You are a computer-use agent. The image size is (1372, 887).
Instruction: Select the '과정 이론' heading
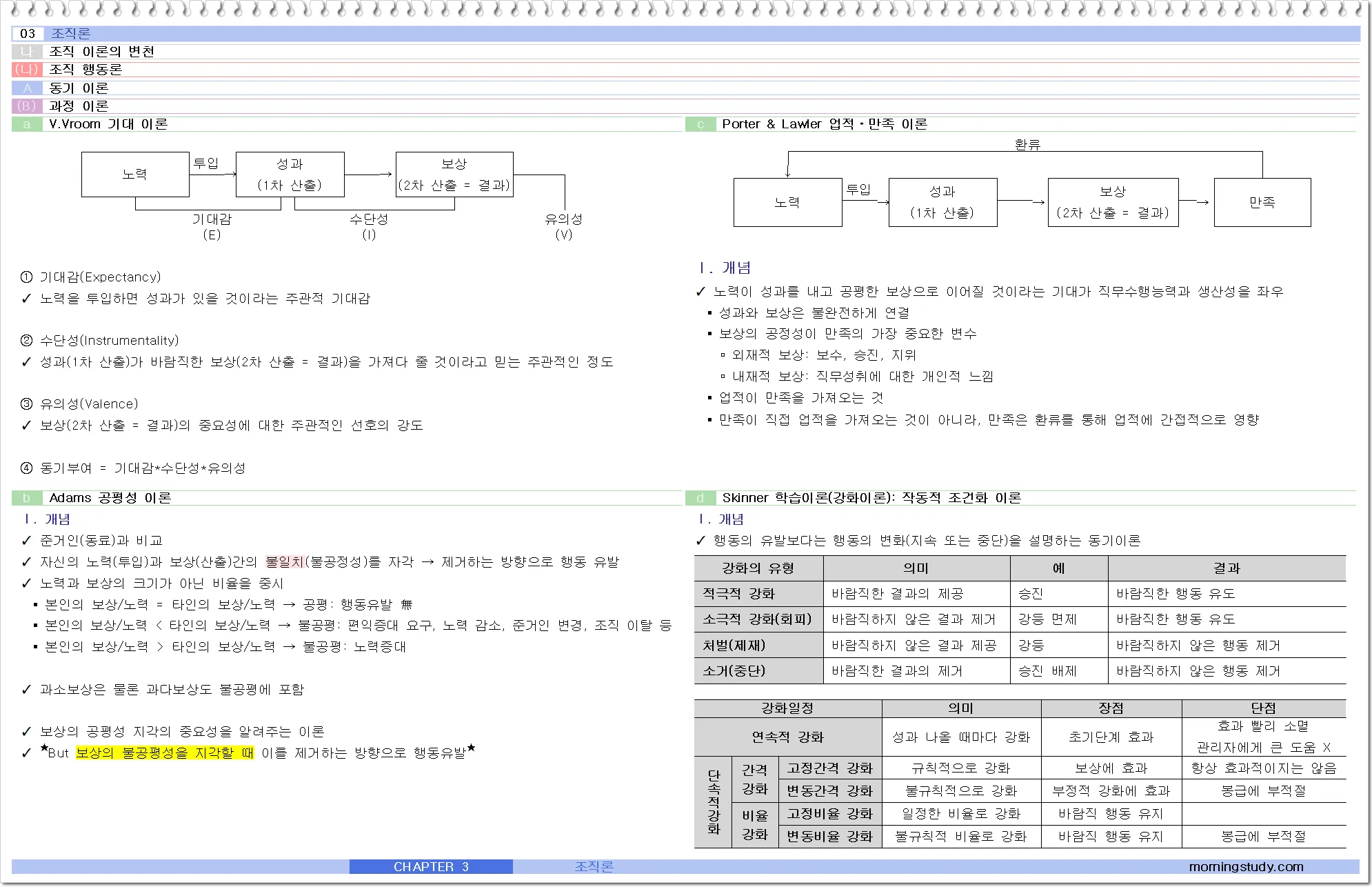click(x=79, y=106)
